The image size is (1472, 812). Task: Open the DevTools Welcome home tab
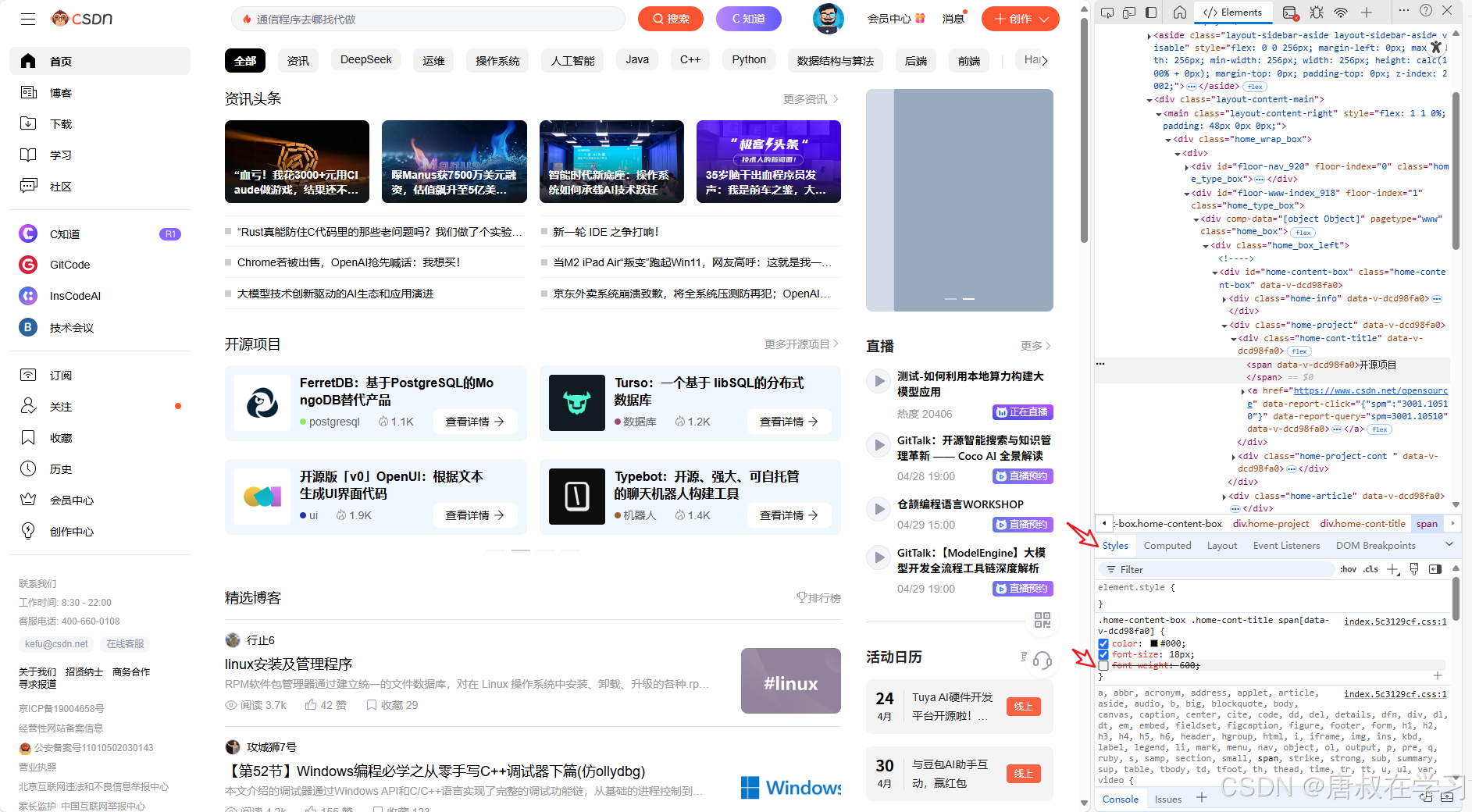click(1180, 12)
